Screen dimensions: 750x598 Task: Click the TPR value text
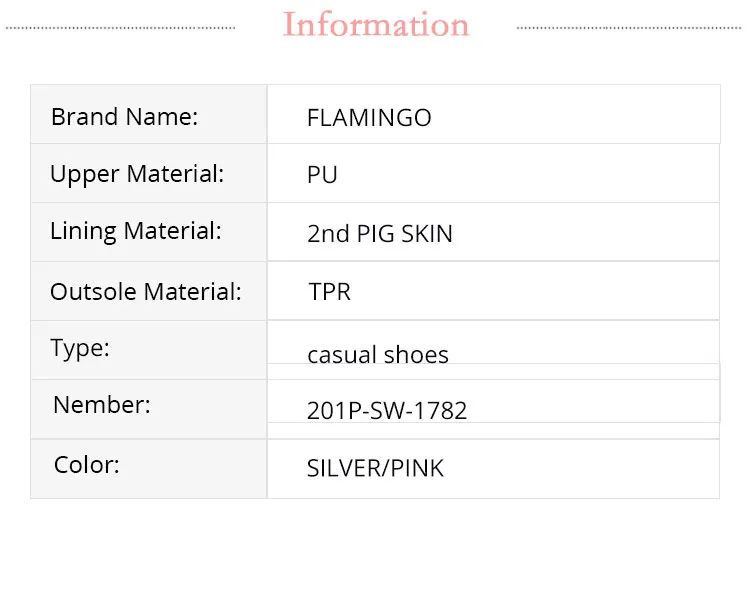tap(329, 292)
